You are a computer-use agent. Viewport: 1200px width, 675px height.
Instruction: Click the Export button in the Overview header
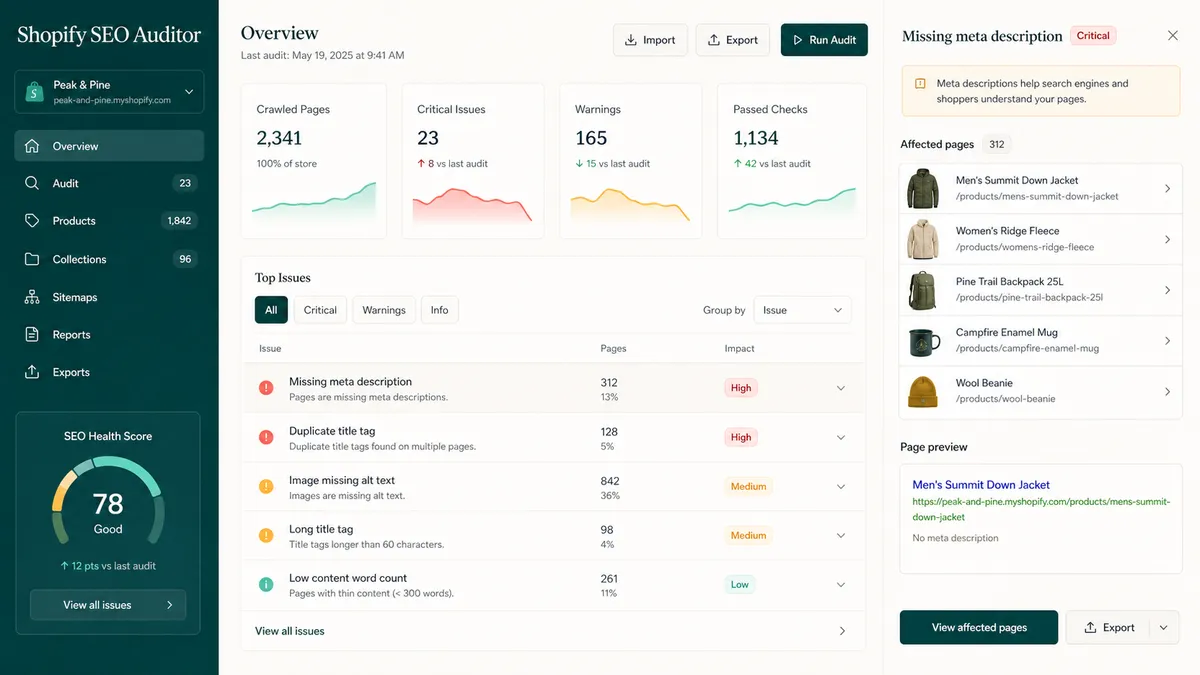tap(733, 40)
